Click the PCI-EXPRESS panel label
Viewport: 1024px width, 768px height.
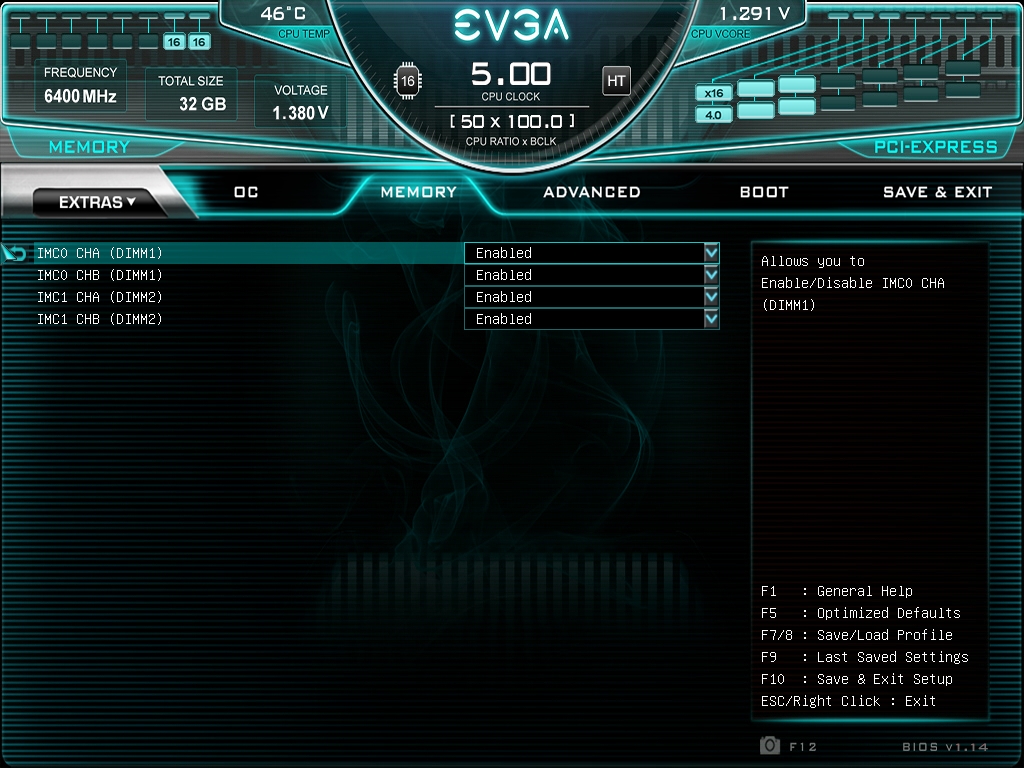[936, 147]
